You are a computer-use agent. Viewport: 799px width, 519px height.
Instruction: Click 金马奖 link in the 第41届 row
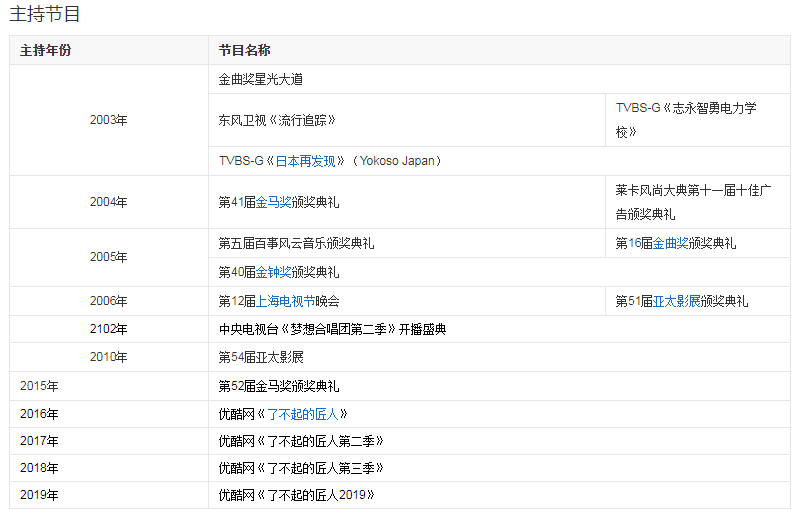tap(274, 202)
